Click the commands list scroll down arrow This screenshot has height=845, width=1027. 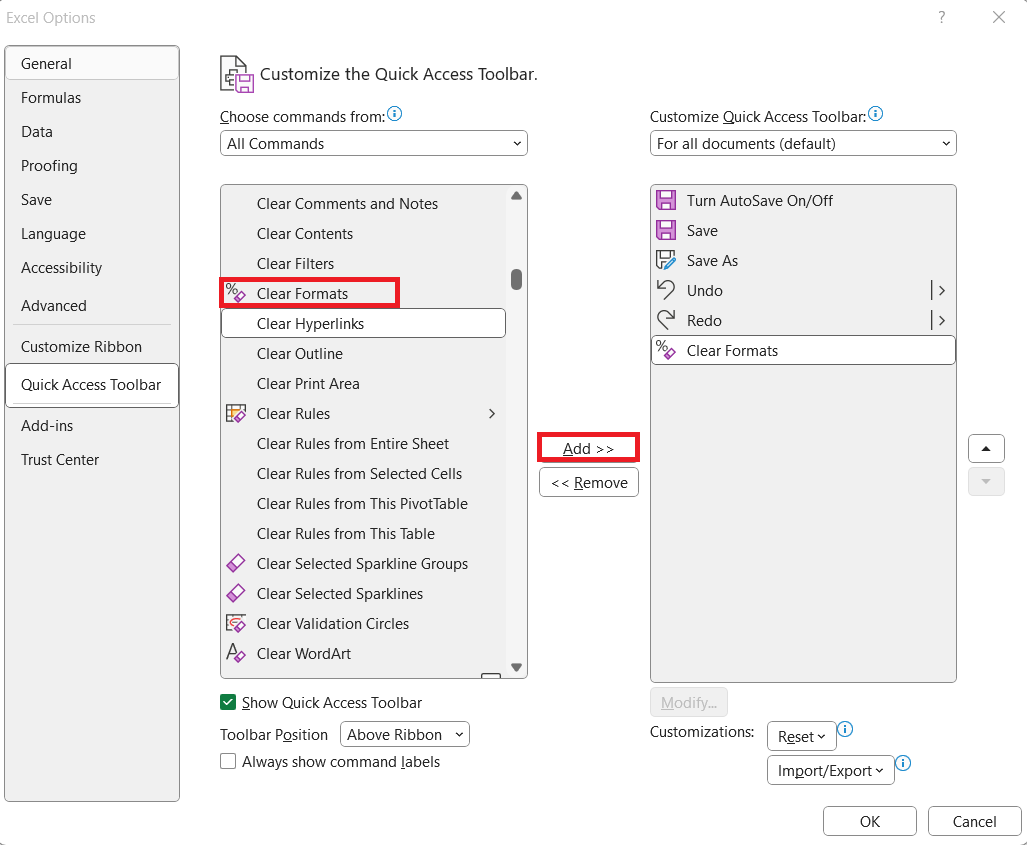[x=516, y=667]
